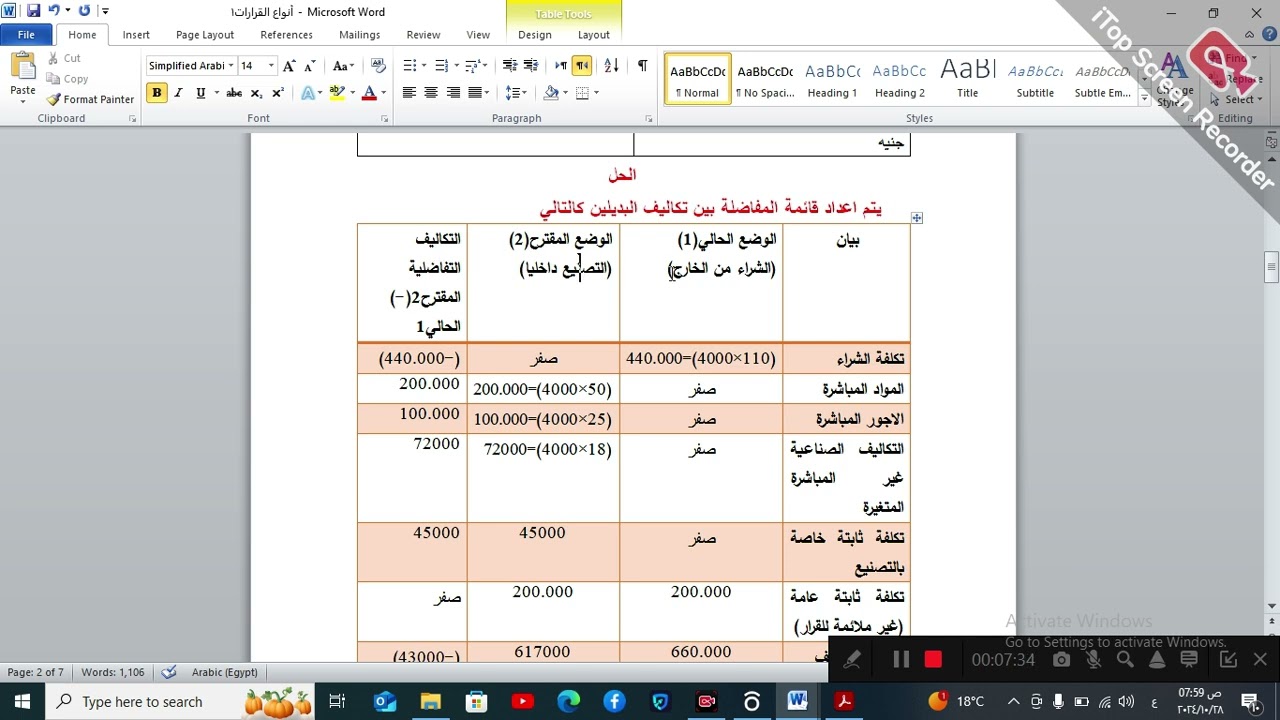Apply subscript formatting

coord(256,93)
